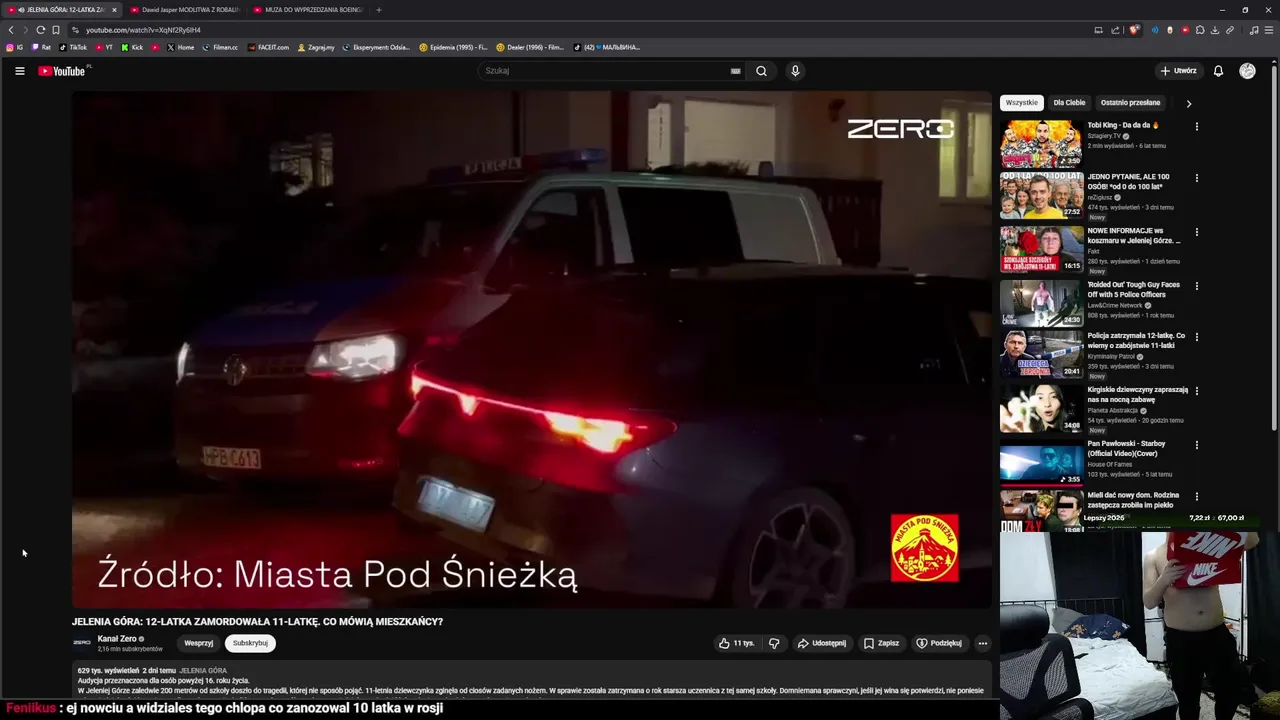Open options for Policja zatrzymała video
The width and height of the screenshot is (1280, 720).
point(1196,337)
